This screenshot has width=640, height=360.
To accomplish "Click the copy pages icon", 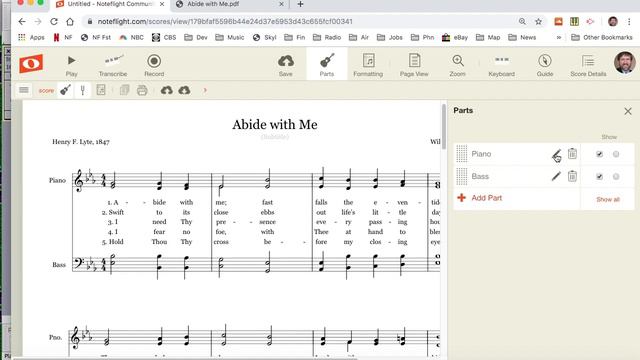I will [x=124, y=90].
